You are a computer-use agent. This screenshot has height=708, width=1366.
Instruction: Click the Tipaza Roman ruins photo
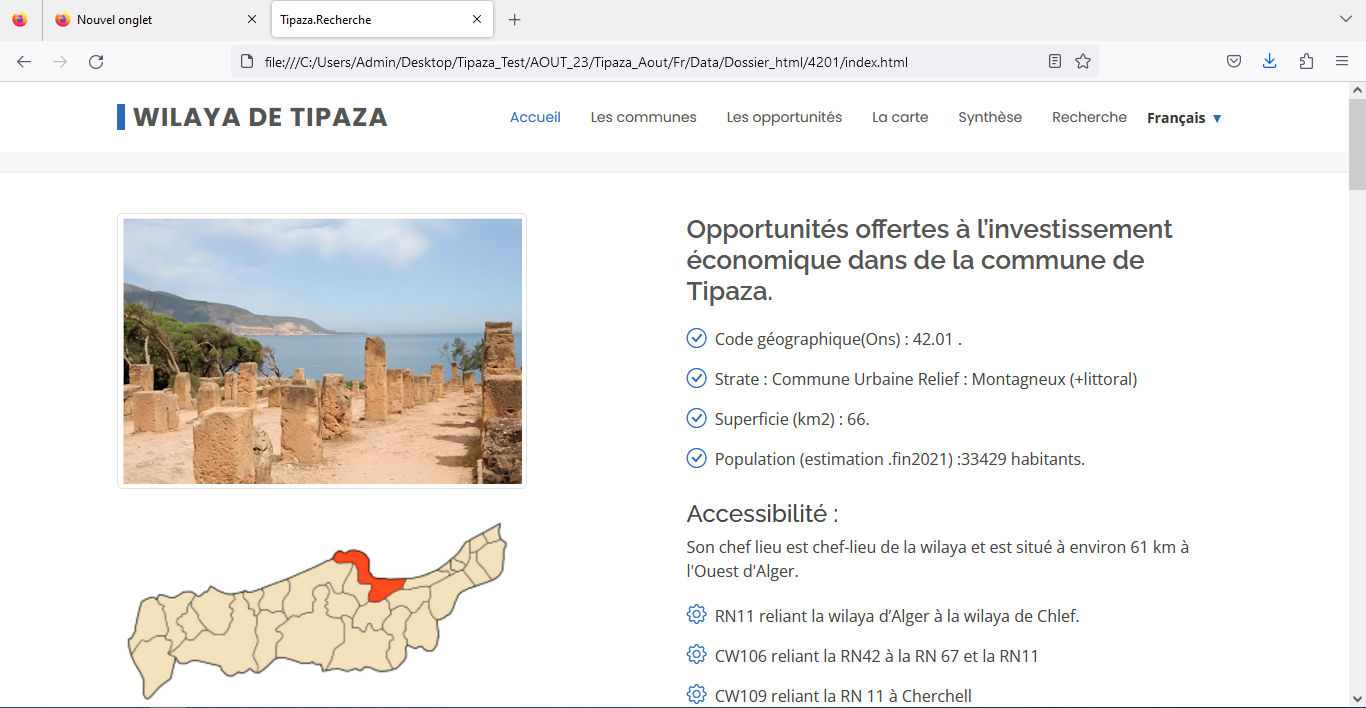(x=322, y=351)
